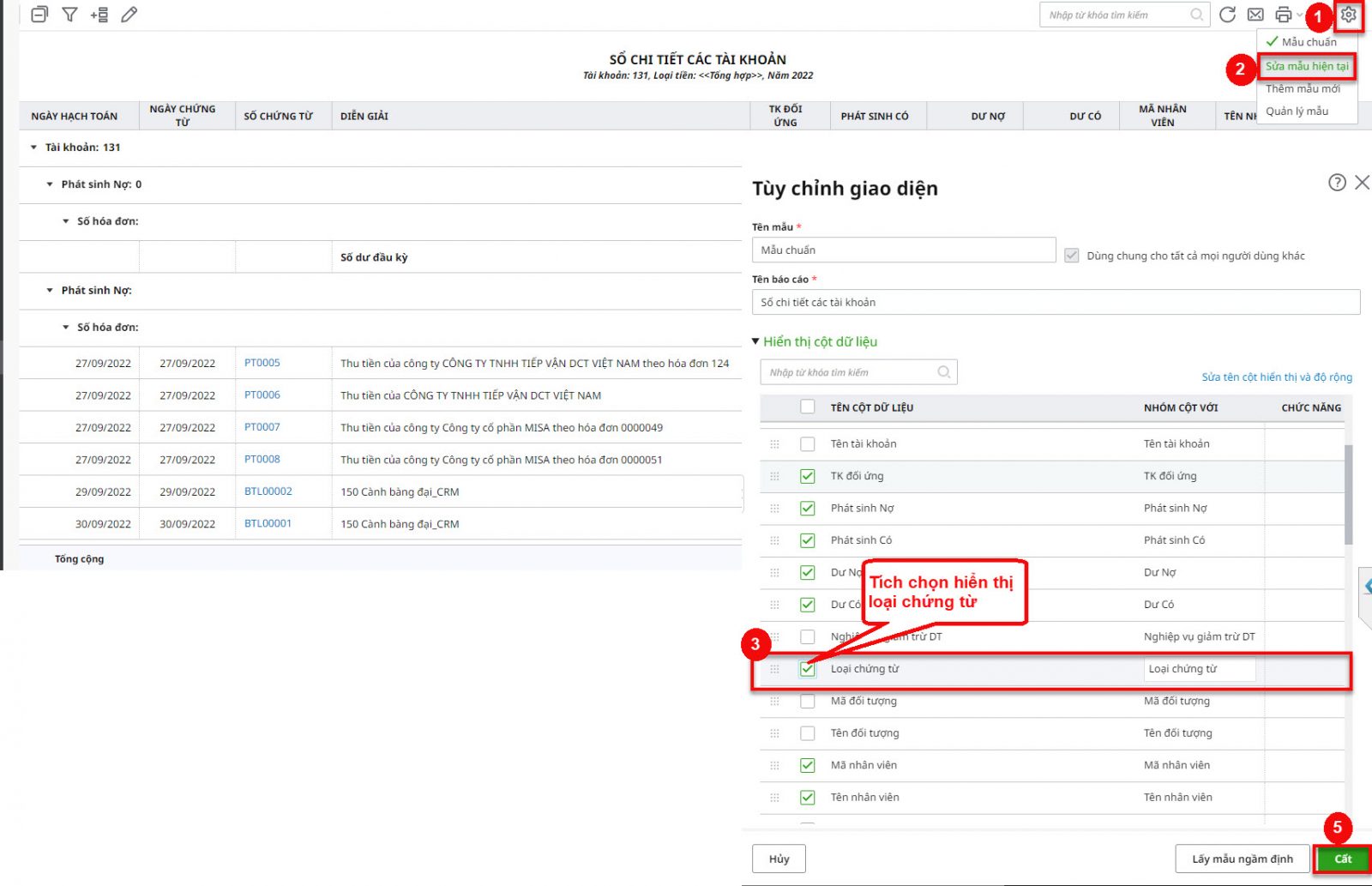This screenshot has width=1372, height=886.
Task: Open the settings gear icon
Action: point(1348,15)
